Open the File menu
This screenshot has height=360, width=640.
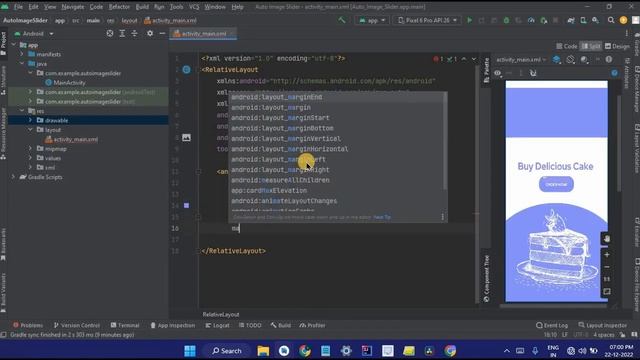click(18, 7)
